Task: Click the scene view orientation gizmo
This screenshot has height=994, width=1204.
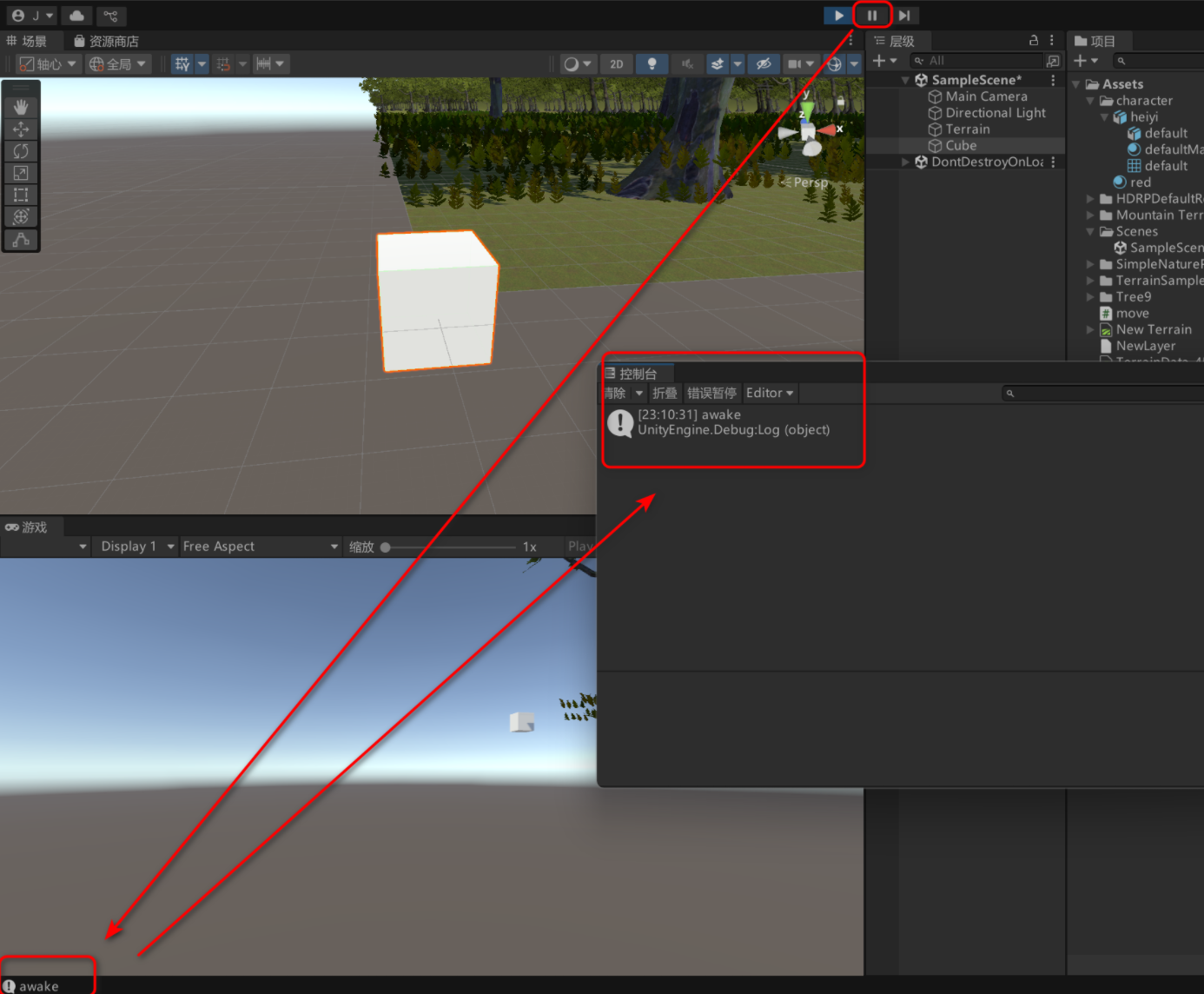Action: [x=809, y=130]
